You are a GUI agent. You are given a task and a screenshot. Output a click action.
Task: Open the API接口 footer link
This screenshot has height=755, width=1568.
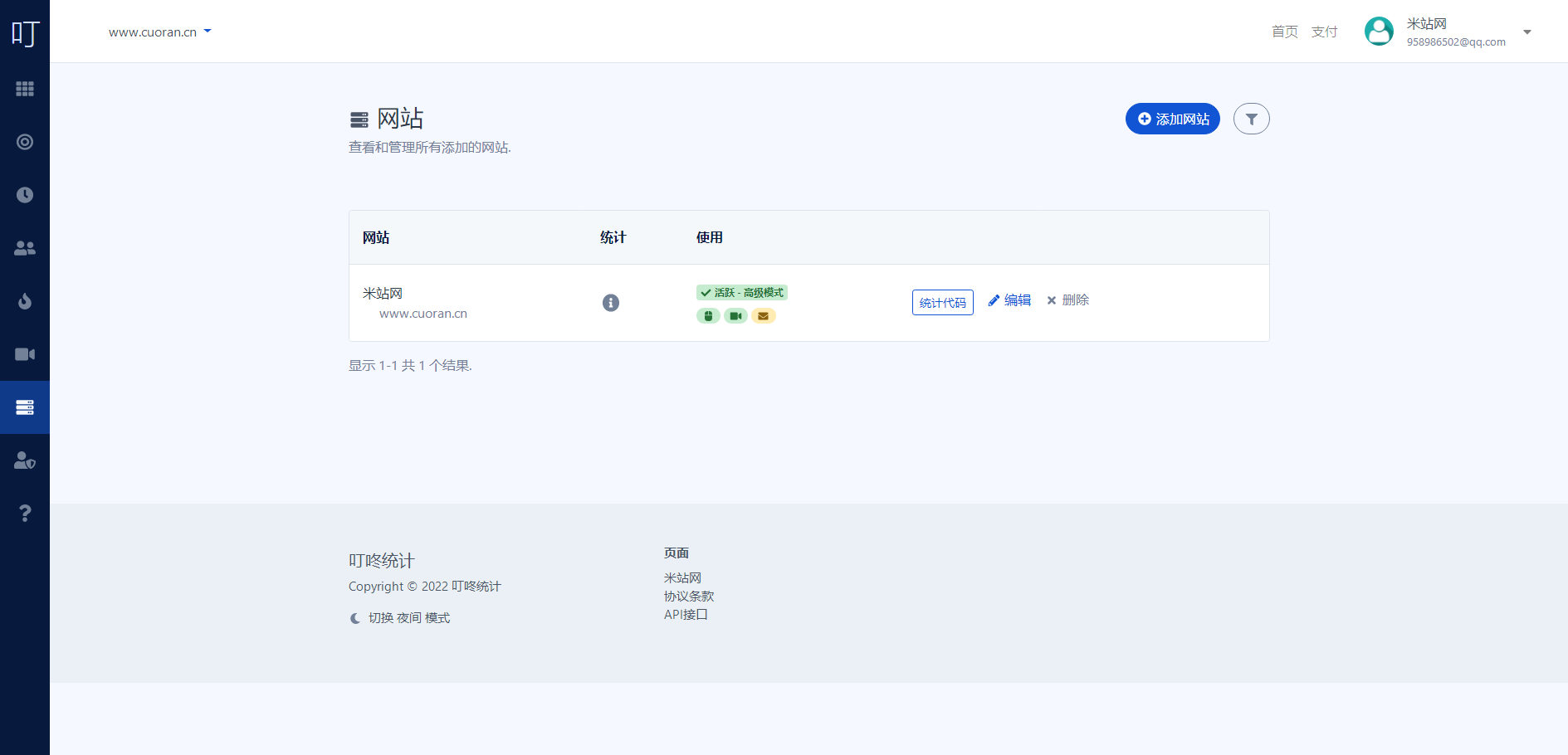686,615
